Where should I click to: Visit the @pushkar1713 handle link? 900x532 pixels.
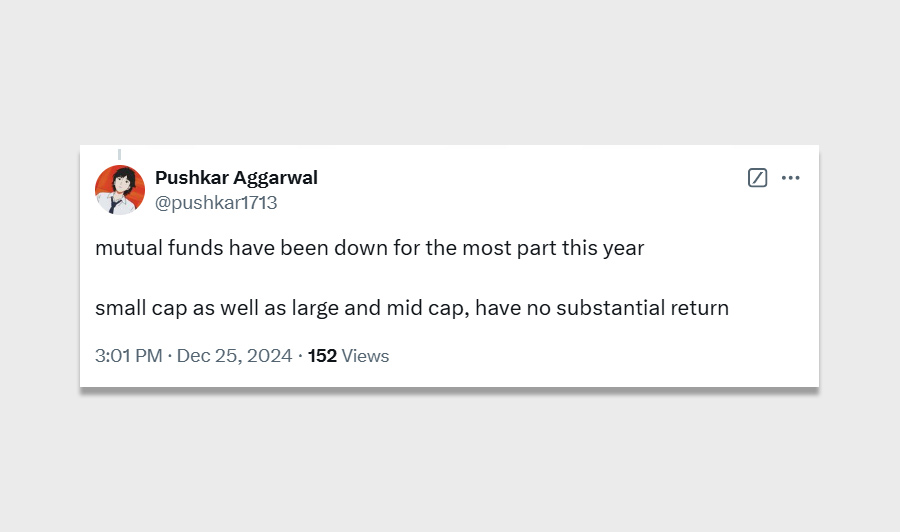coord(216,203)
